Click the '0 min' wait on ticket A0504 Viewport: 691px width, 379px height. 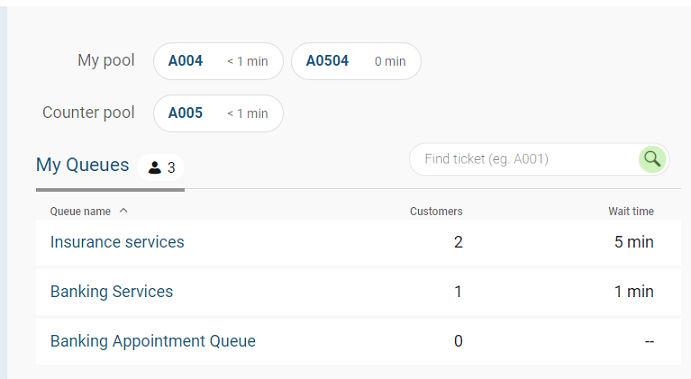390,61
